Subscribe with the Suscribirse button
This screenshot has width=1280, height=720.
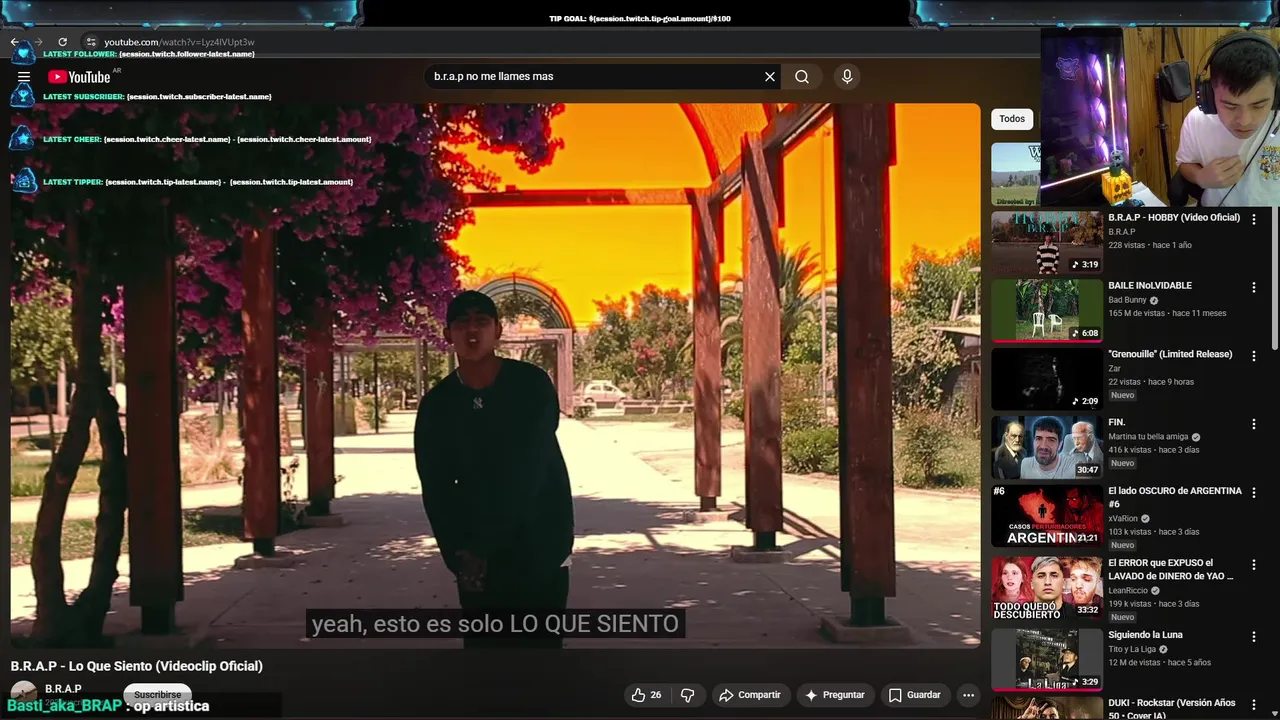(x=157, y=694)
